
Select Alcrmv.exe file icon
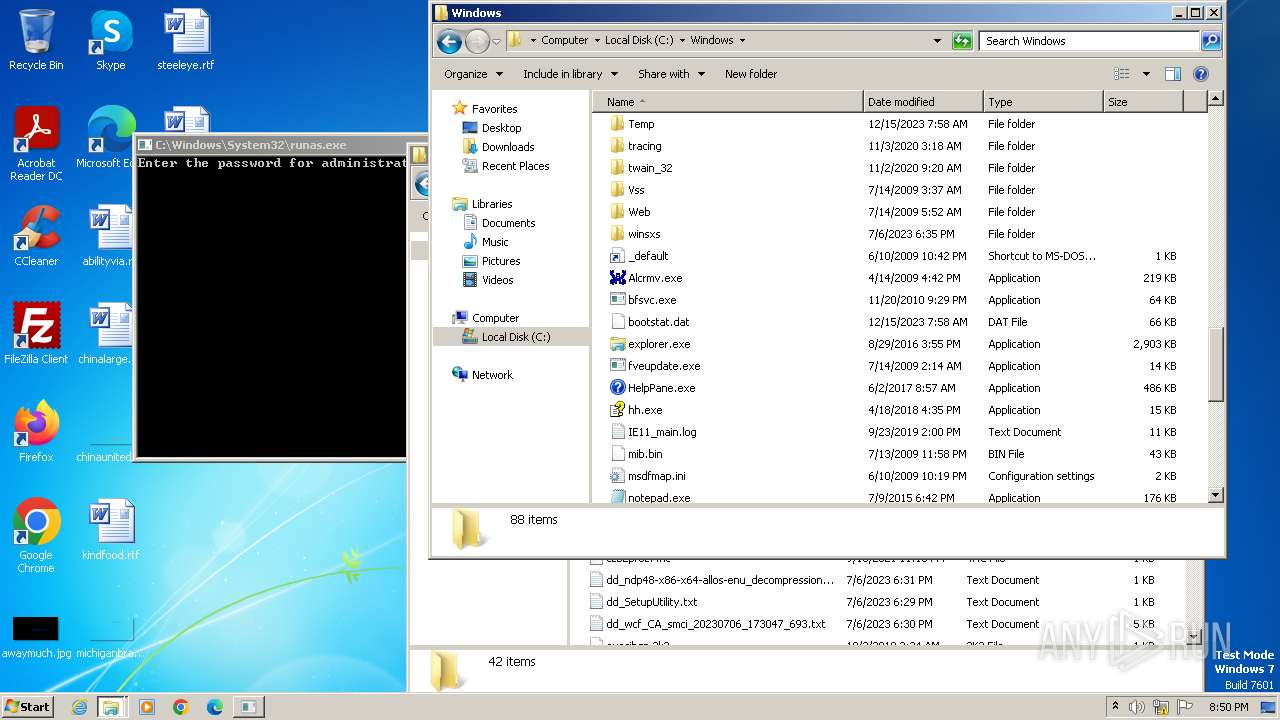click(618, 278)
